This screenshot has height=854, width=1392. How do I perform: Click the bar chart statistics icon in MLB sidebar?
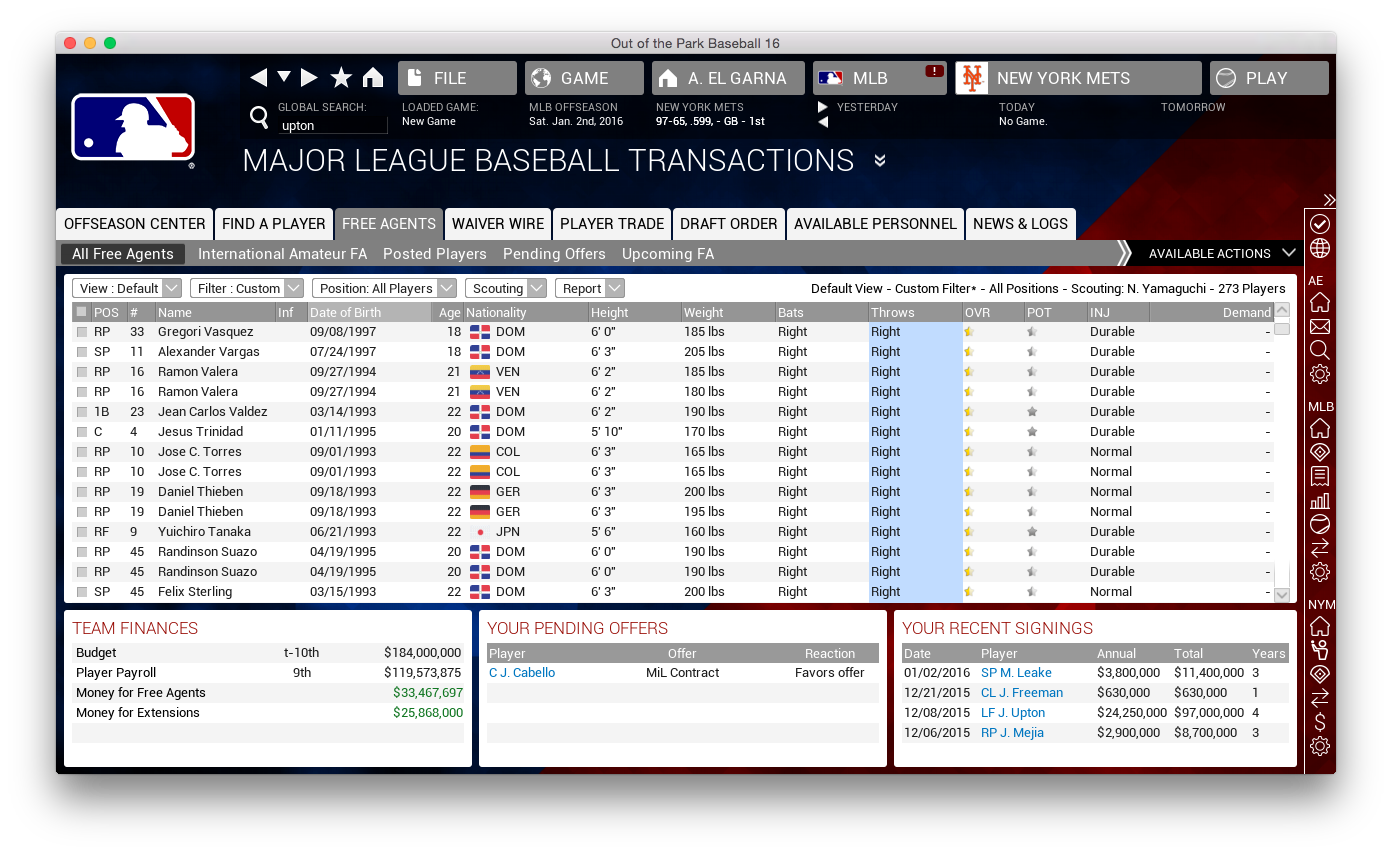point(1319,500)
